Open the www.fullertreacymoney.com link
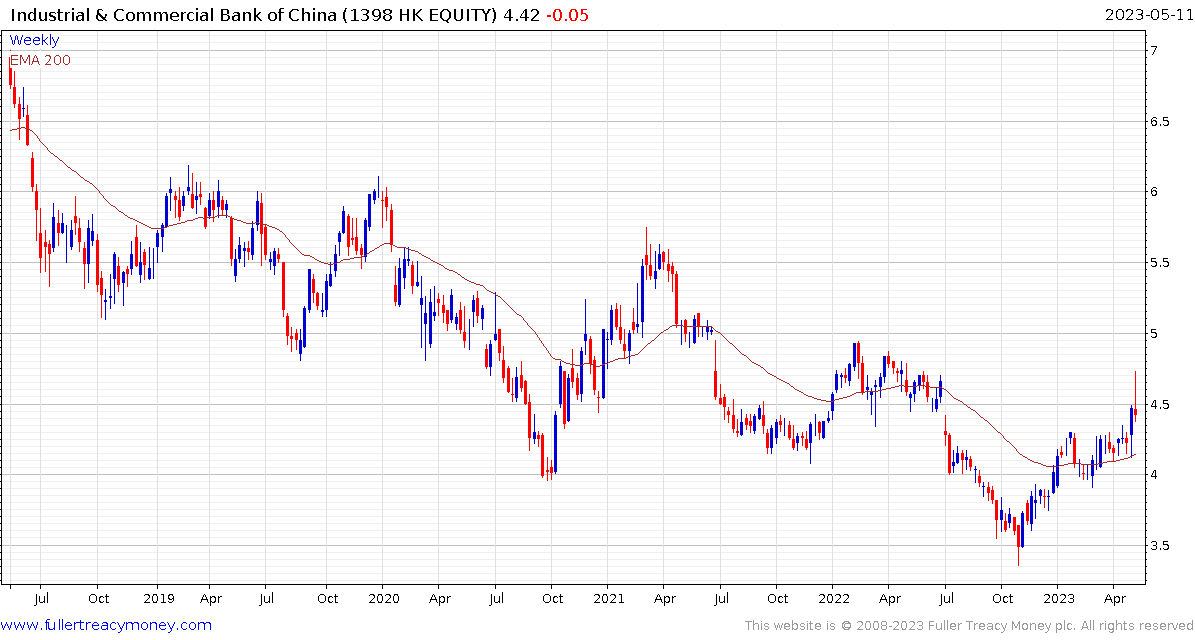The height and width of the screenshot is (640, 1195). pyautogui.click(x=107, y=626)
